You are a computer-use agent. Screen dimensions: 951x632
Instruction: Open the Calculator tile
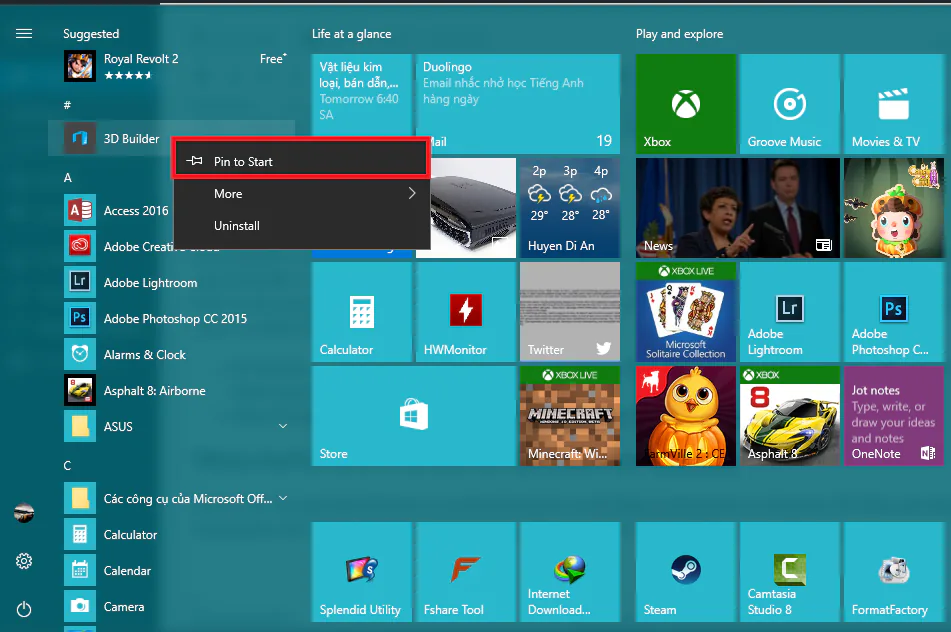(x=361, y=312)
